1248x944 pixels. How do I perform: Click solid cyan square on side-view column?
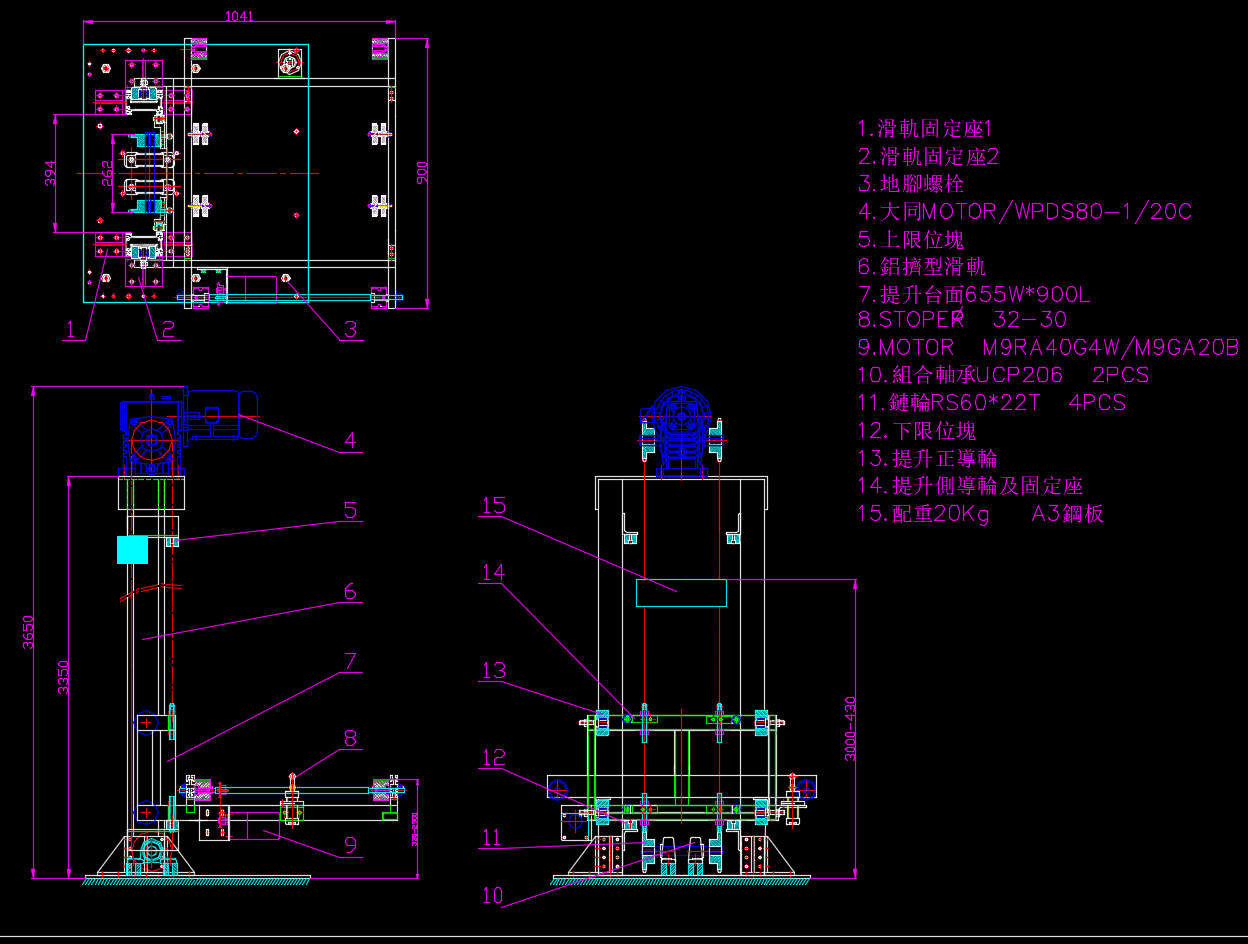[x=132, y=550]
